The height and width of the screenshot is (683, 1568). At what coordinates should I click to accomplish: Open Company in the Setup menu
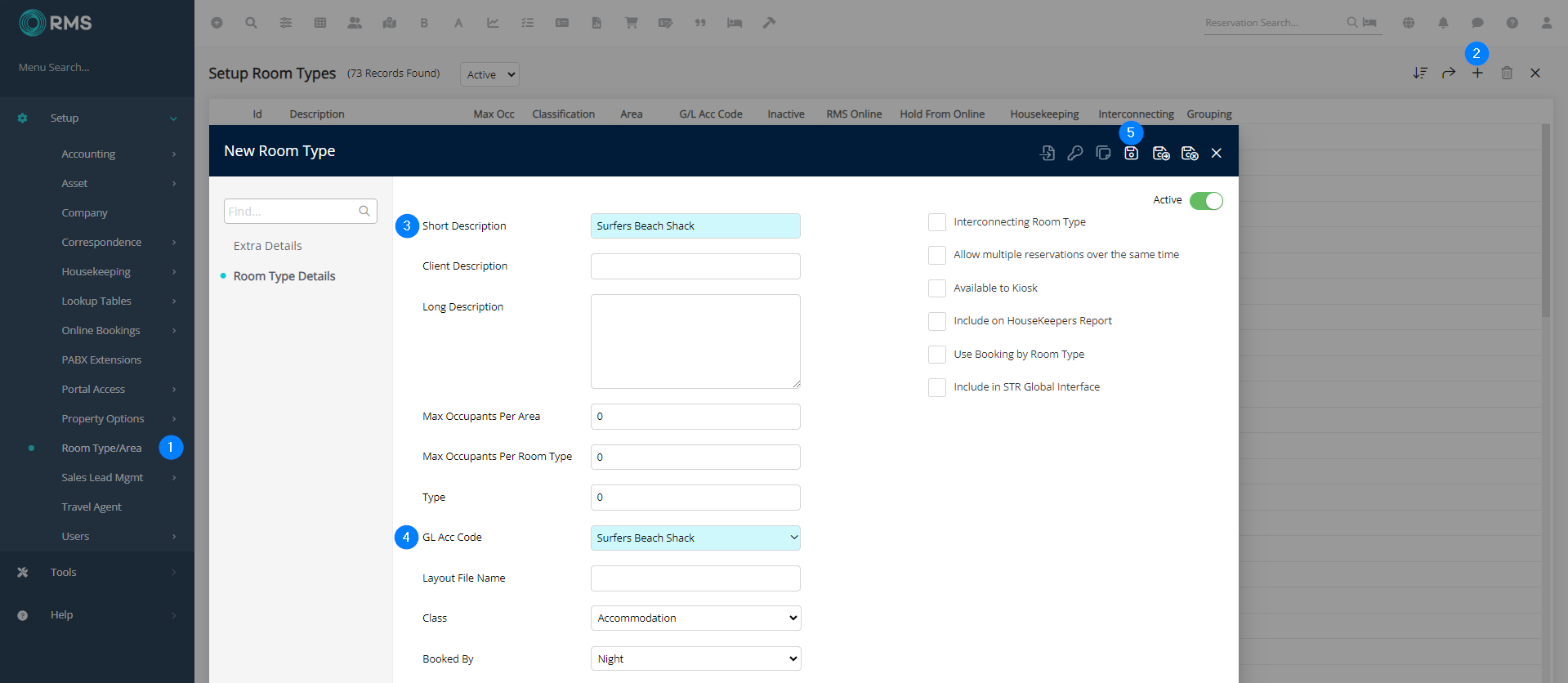click(x=84, y=212)
